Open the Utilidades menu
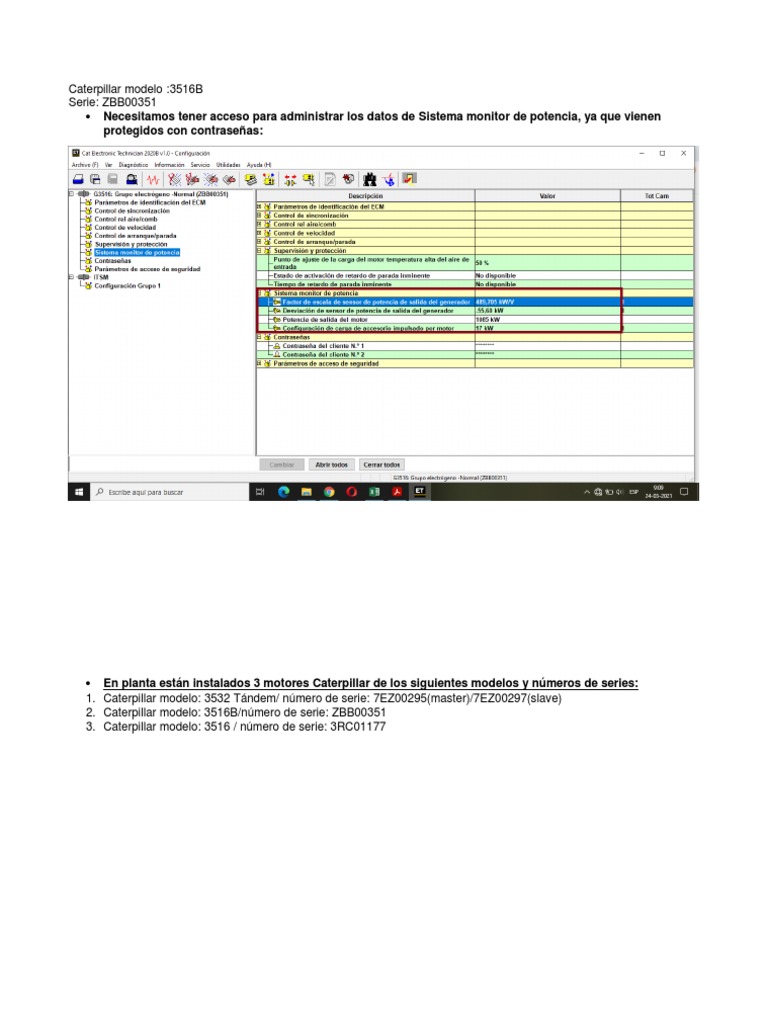768x1024 pixels. pos(228,165)
